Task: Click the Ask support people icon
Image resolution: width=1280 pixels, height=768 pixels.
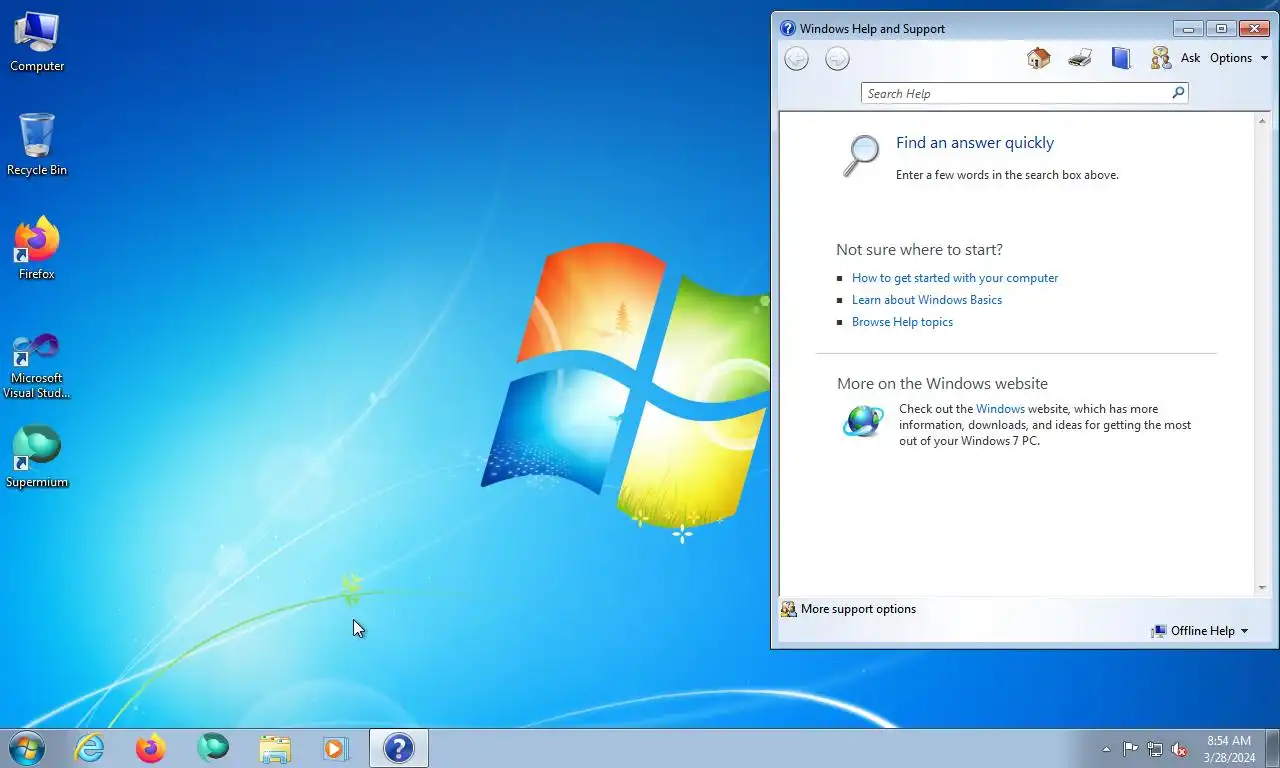Action: [x=1161, y=58]
